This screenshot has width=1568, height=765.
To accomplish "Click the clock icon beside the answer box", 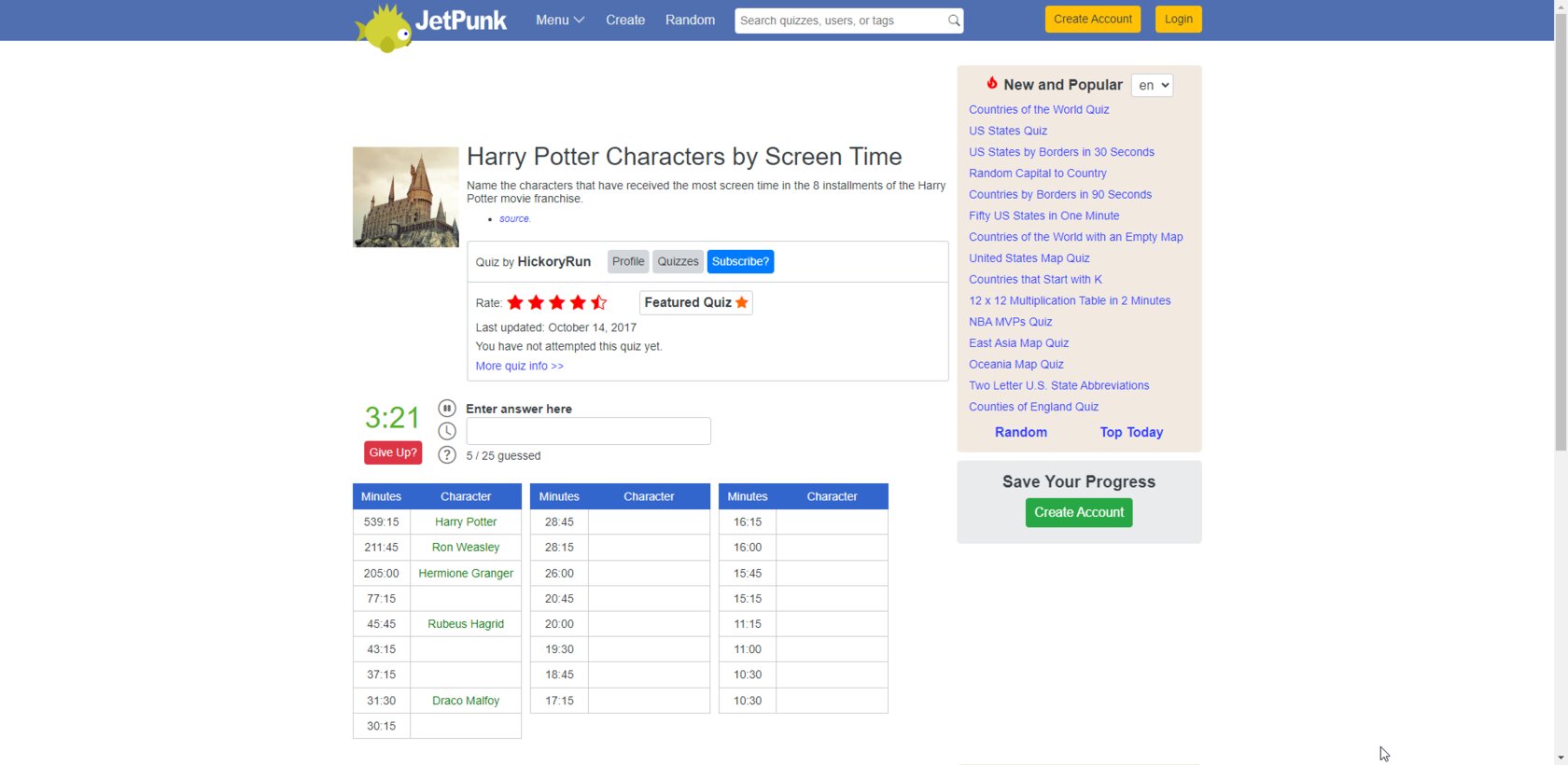I will click(x=447, y=431).
